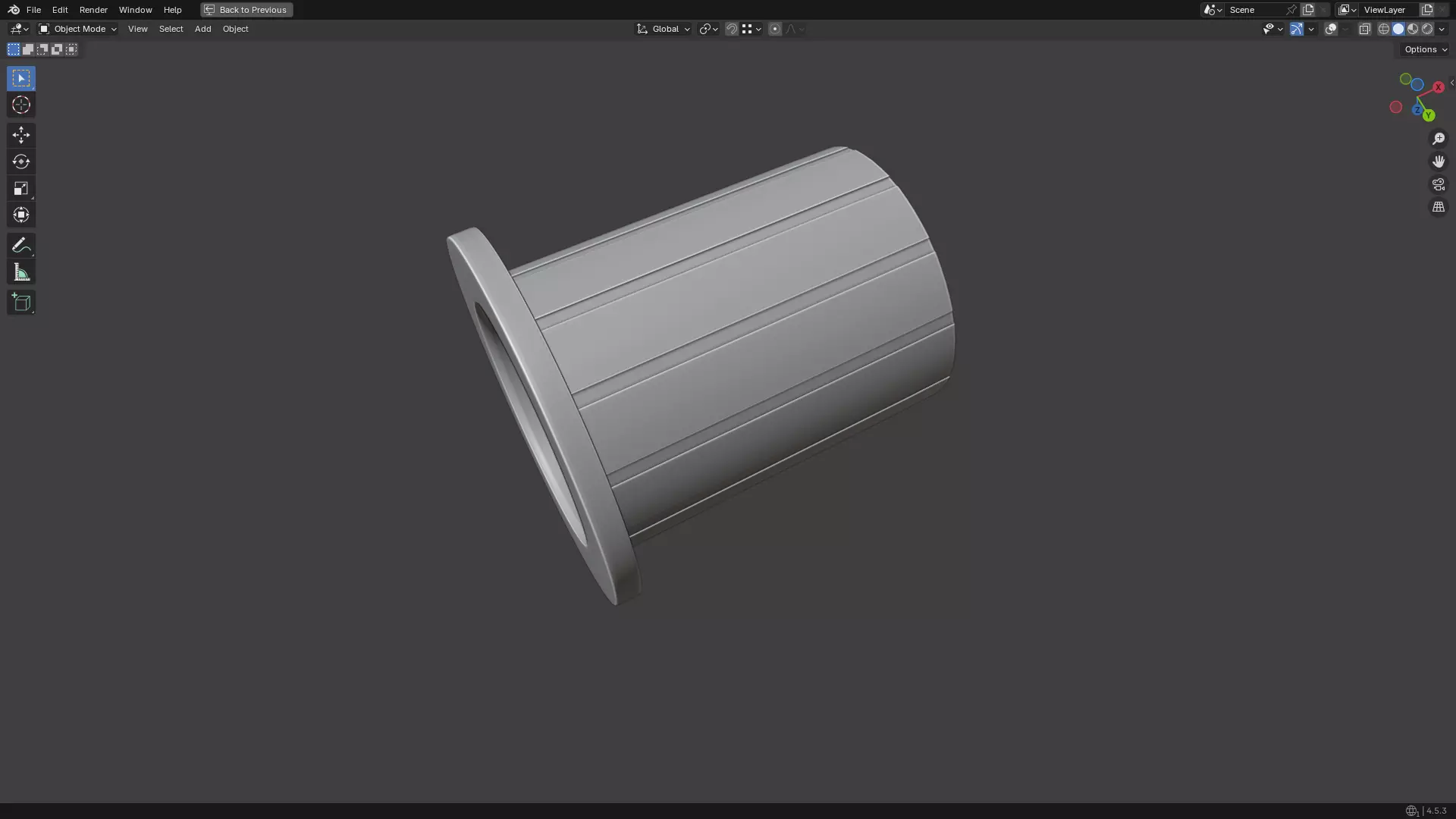Switch to solid shading
This screenshot has width=1456, height=819.
(x=1398, y=29)
